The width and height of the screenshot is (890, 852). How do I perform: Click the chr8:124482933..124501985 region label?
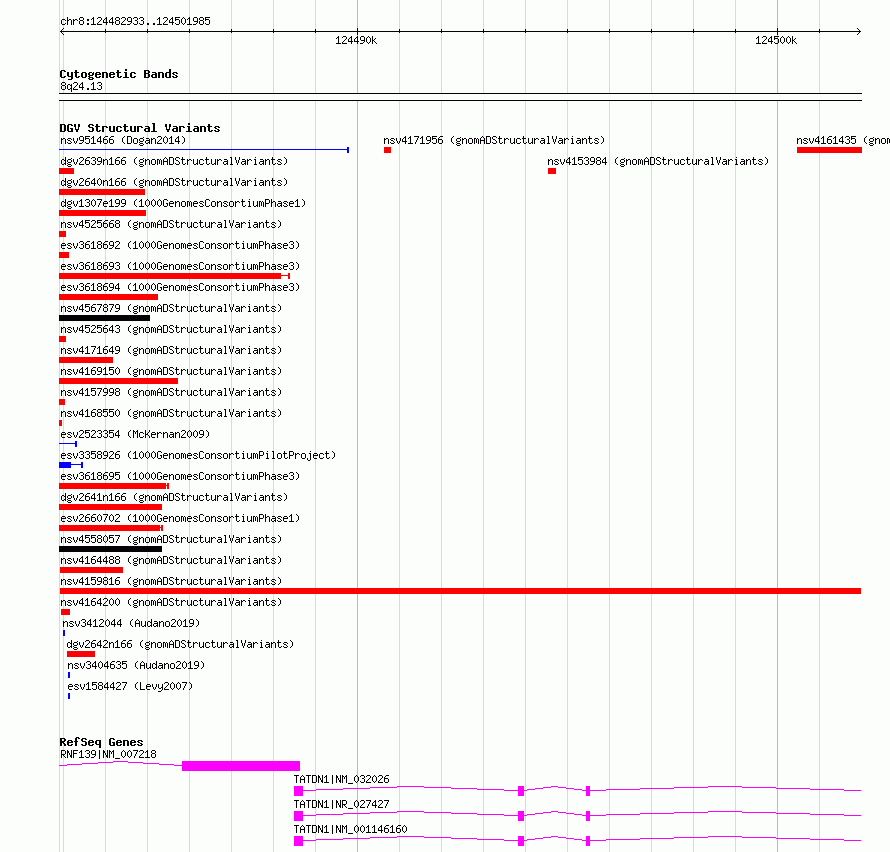(x=135, y=21)
